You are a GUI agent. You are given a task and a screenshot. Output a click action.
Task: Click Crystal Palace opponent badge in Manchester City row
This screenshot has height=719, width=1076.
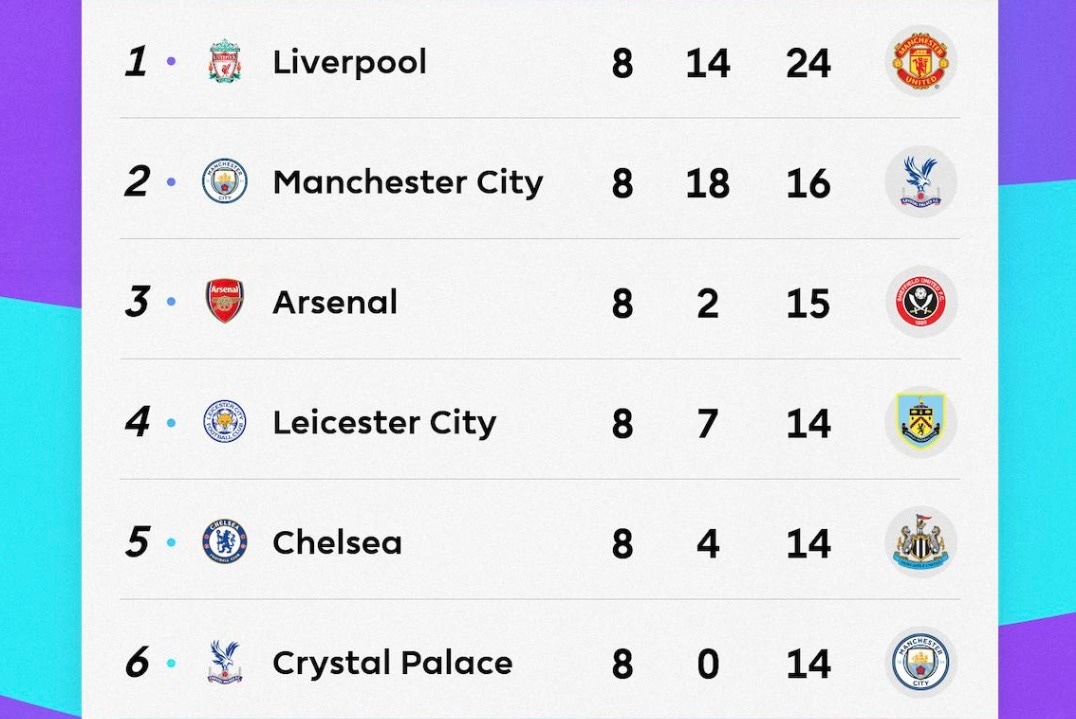(920, 182)
